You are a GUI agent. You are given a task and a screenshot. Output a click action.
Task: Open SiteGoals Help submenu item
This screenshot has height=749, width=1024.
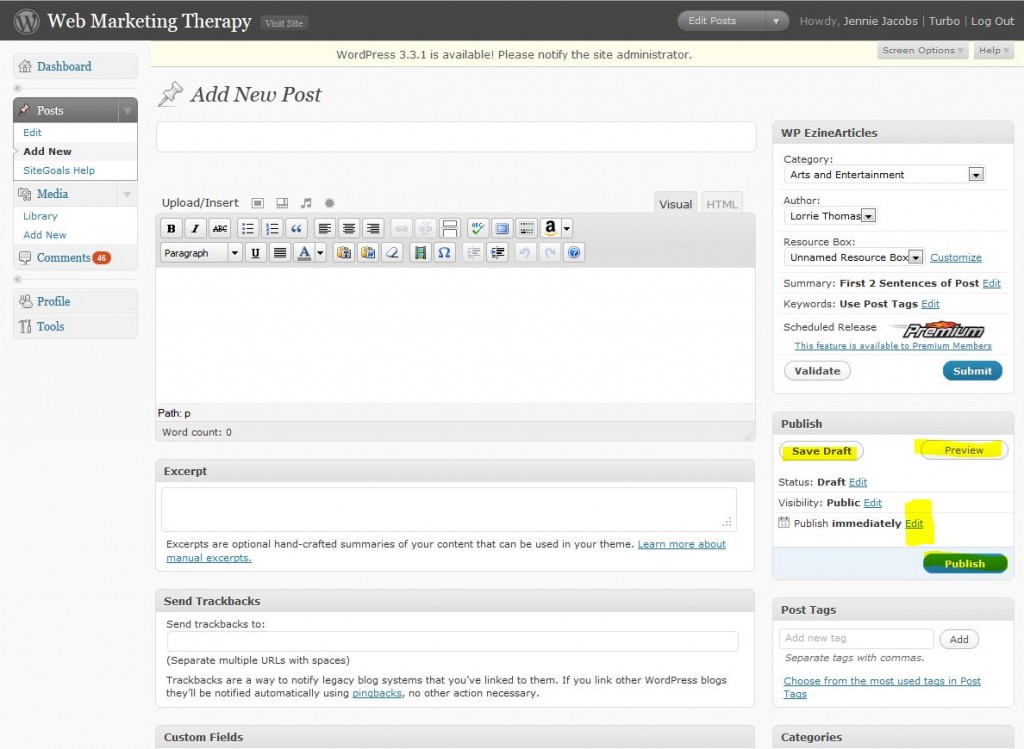tap(59, 170)
